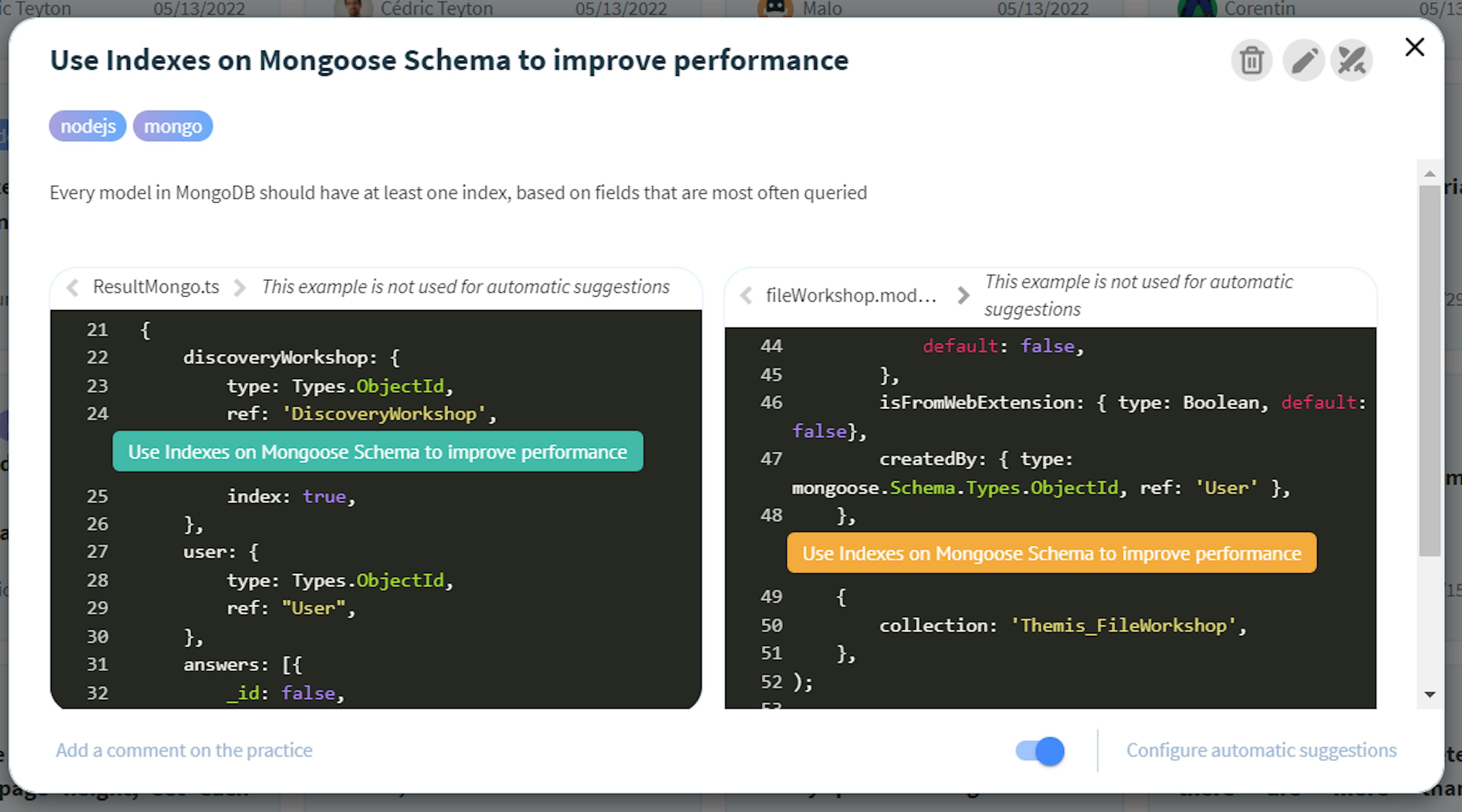Toggle automatic suggestions switch

[1040, 750]
